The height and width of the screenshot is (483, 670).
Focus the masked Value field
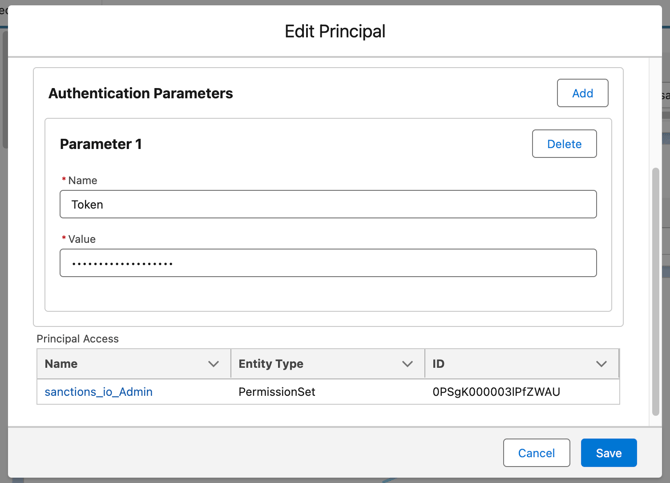coord(328,263)
